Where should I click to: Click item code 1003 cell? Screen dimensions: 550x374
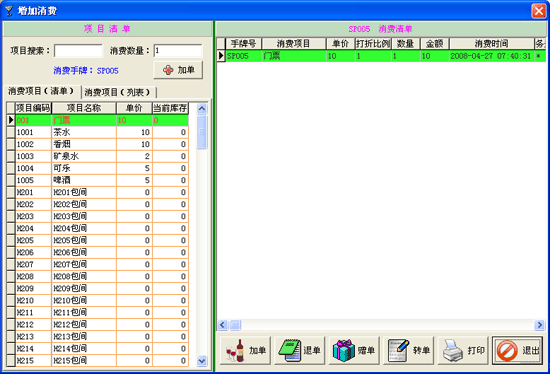[x=33, y=156]
